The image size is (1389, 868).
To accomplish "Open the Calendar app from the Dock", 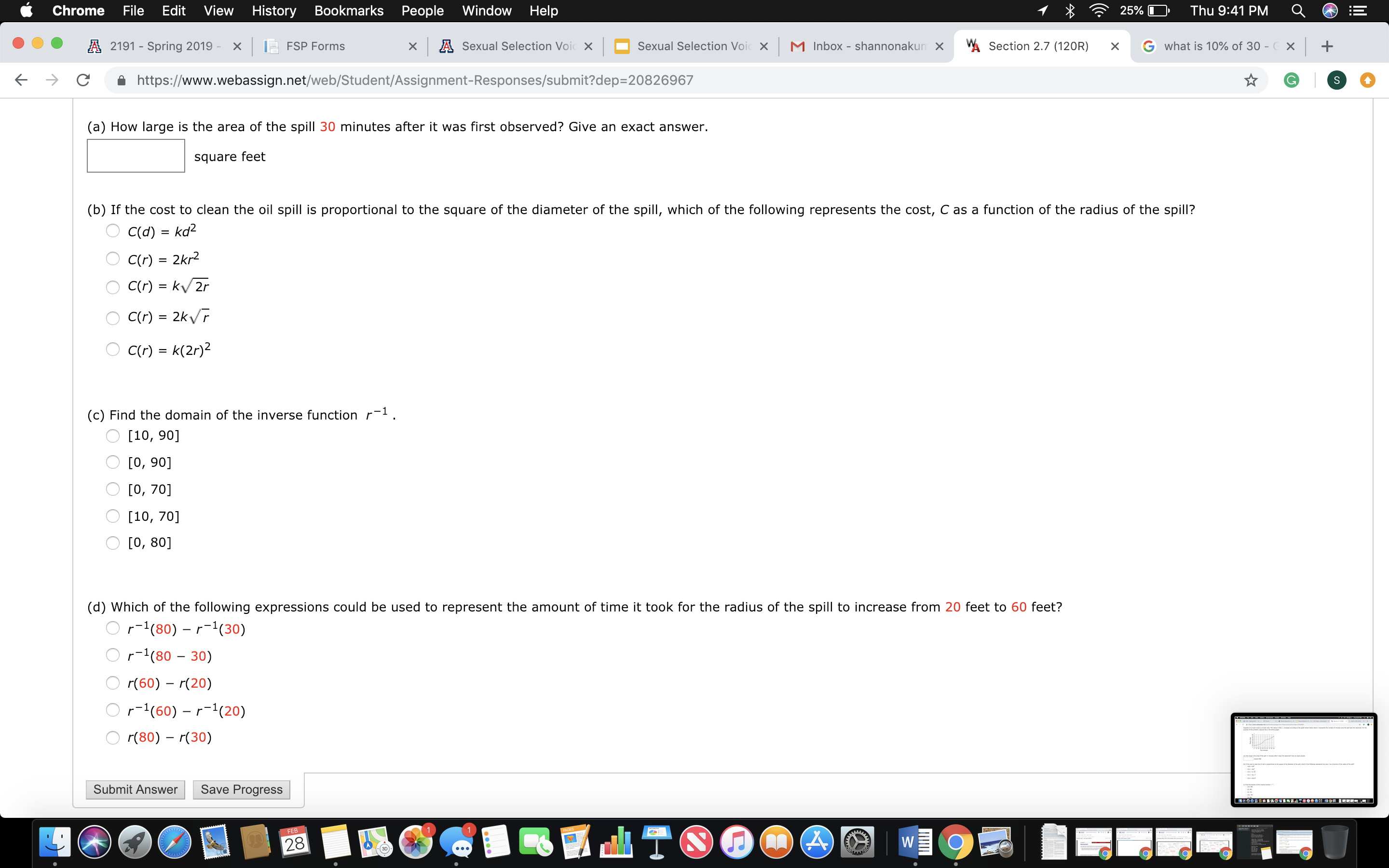I will tap(295, 841).
